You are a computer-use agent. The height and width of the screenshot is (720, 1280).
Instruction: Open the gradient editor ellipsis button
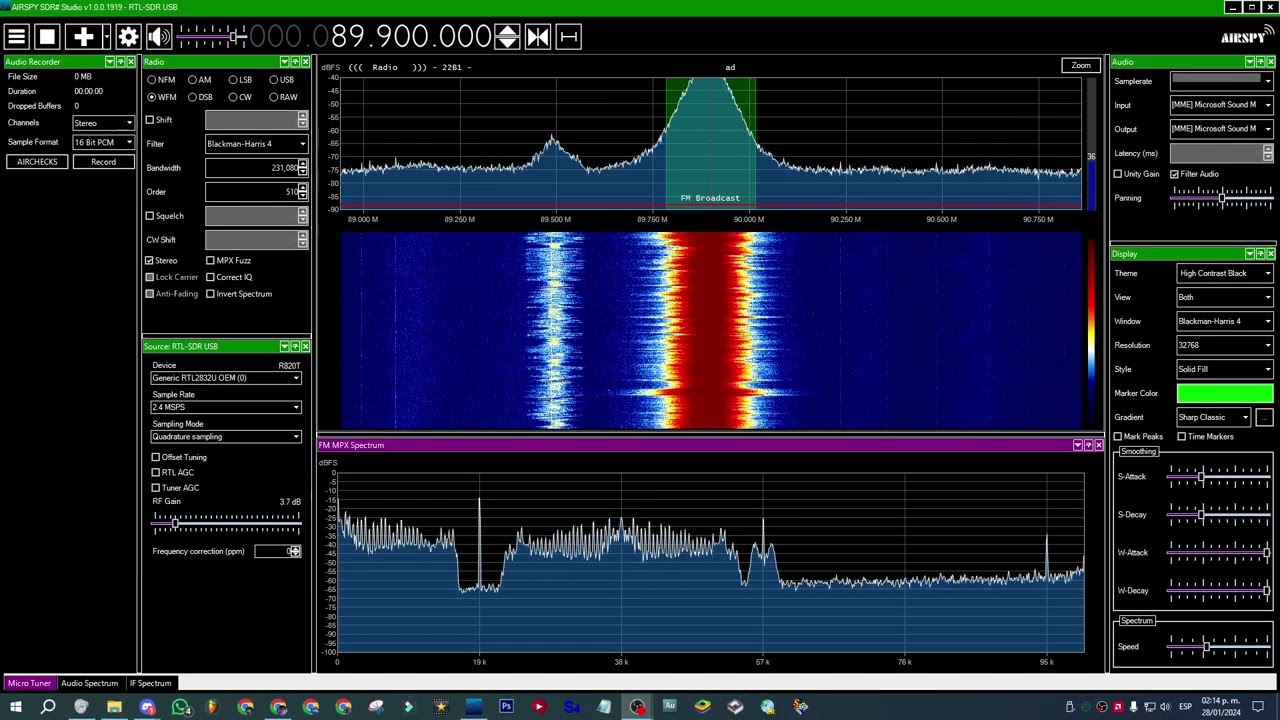[1264, 417]
